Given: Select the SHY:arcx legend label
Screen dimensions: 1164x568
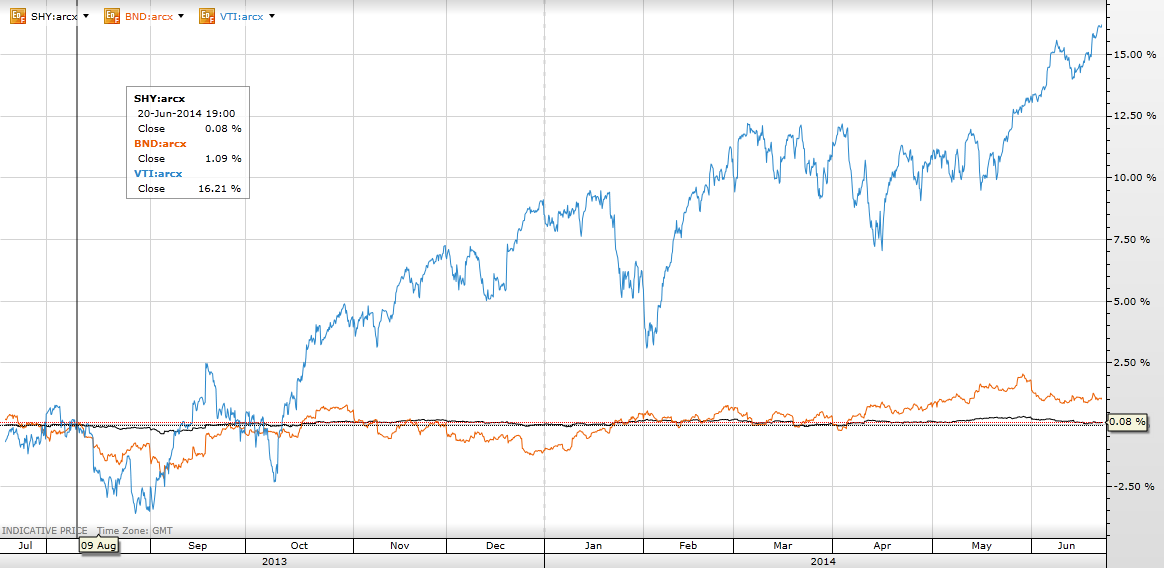Looking at the screenshot, I should [x=54, y=16].
